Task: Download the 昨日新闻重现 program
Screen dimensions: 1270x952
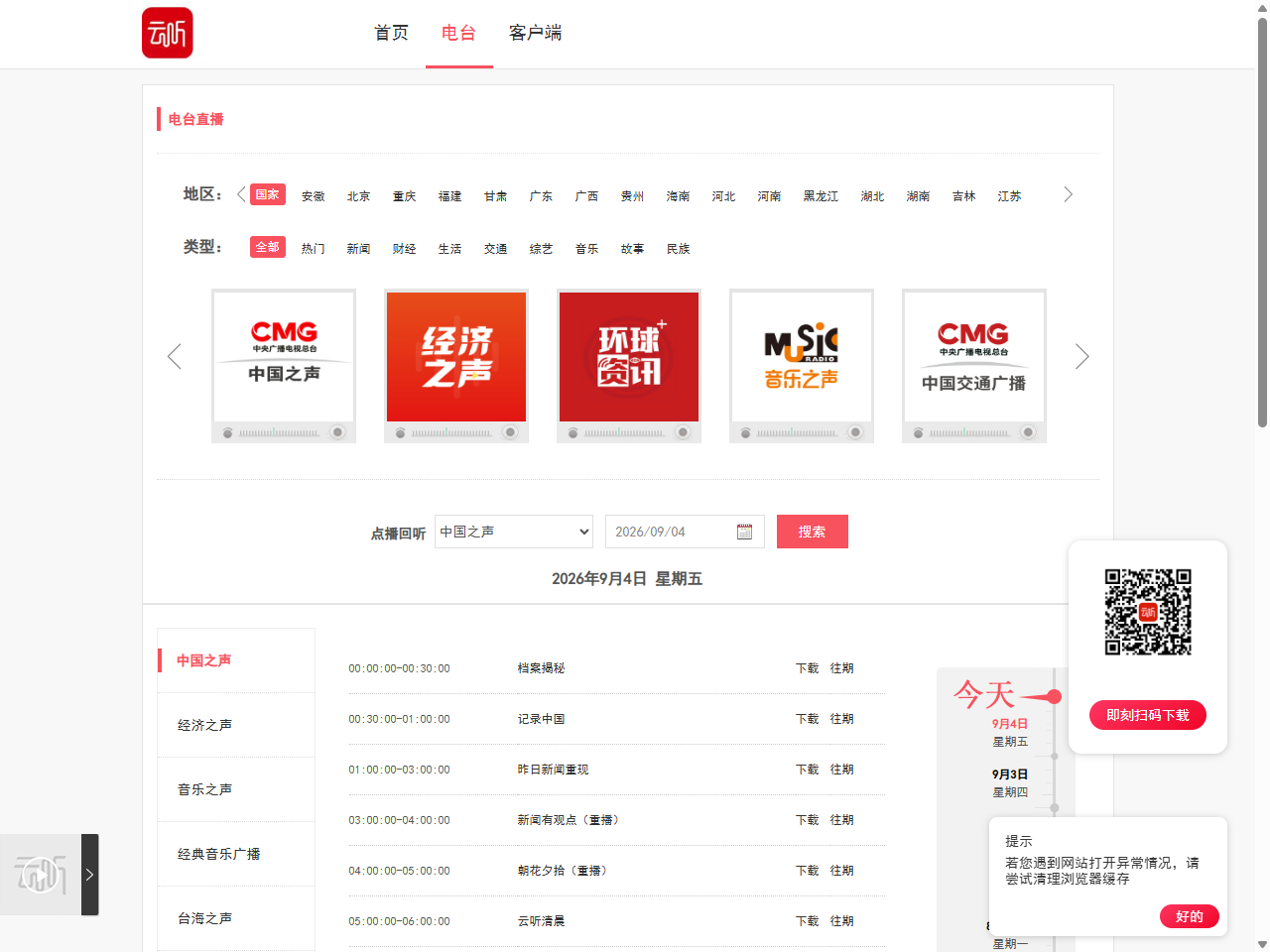Action: coord(808,770)
